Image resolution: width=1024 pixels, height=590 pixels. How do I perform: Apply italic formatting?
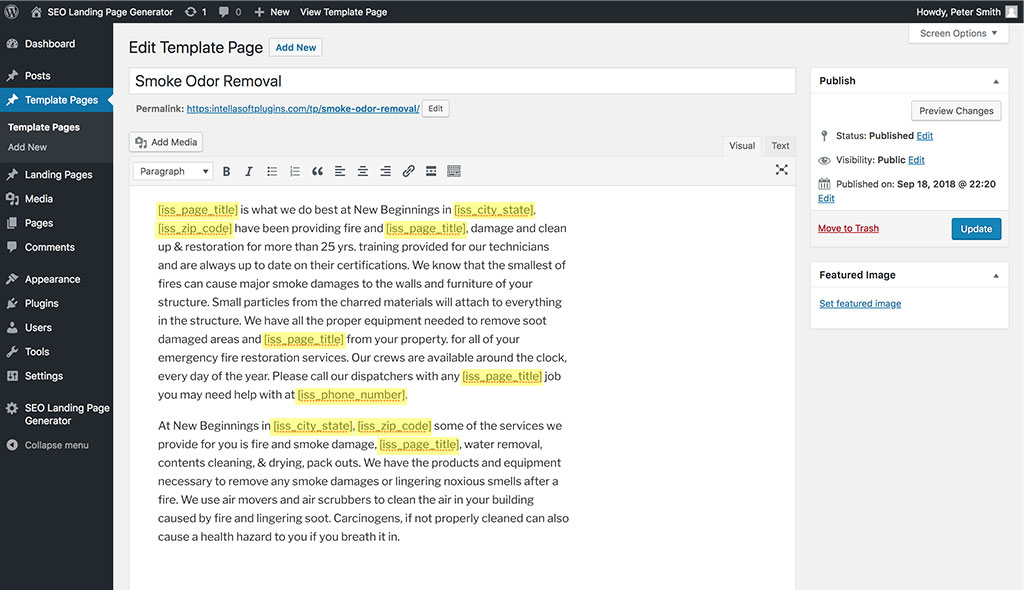coord(249,171)
